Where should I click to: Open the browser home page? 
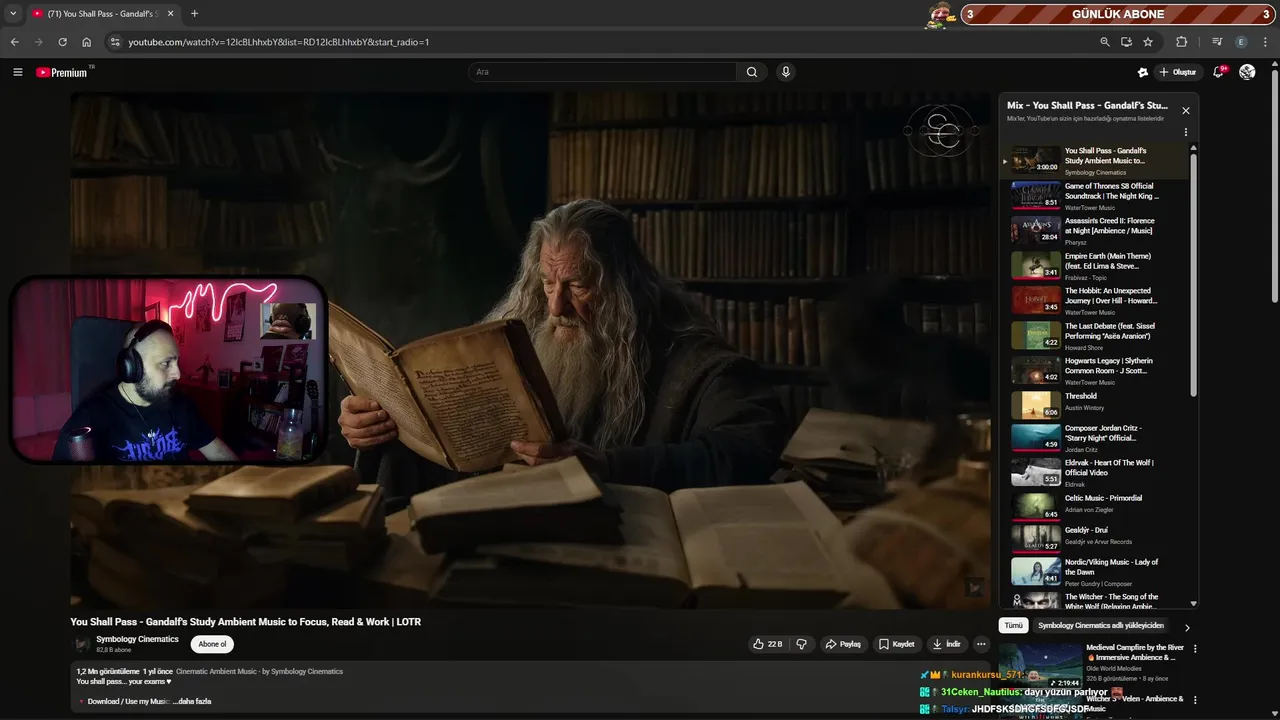(87, 42)
